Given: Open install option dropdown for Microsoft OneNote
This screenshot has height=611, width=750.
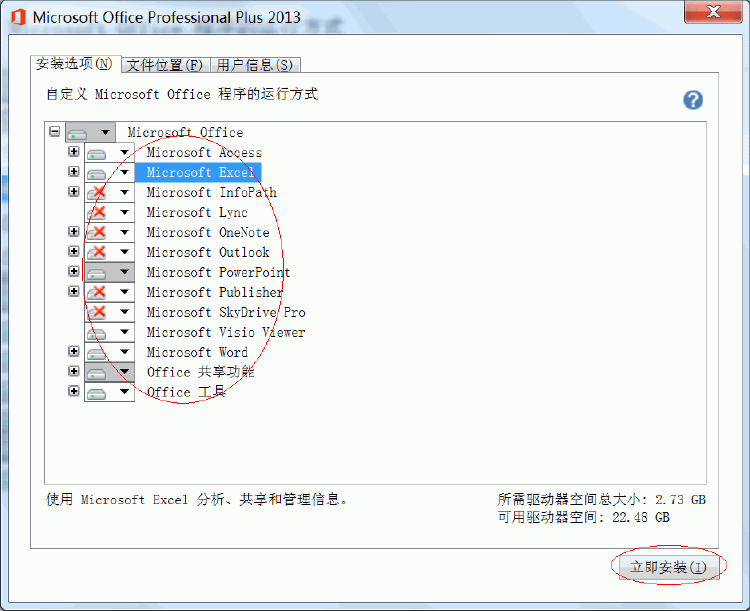Looking at the screenshot, I should [124, 233].
